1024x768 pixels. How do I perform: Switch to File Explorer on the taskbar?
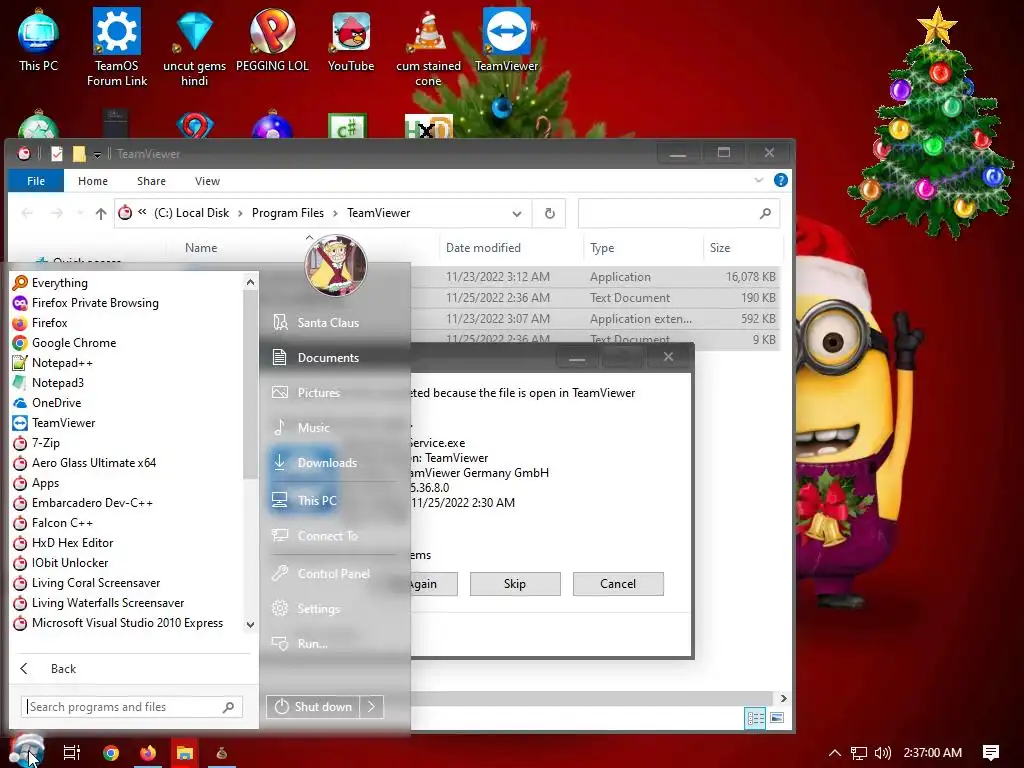pos(185,753)
